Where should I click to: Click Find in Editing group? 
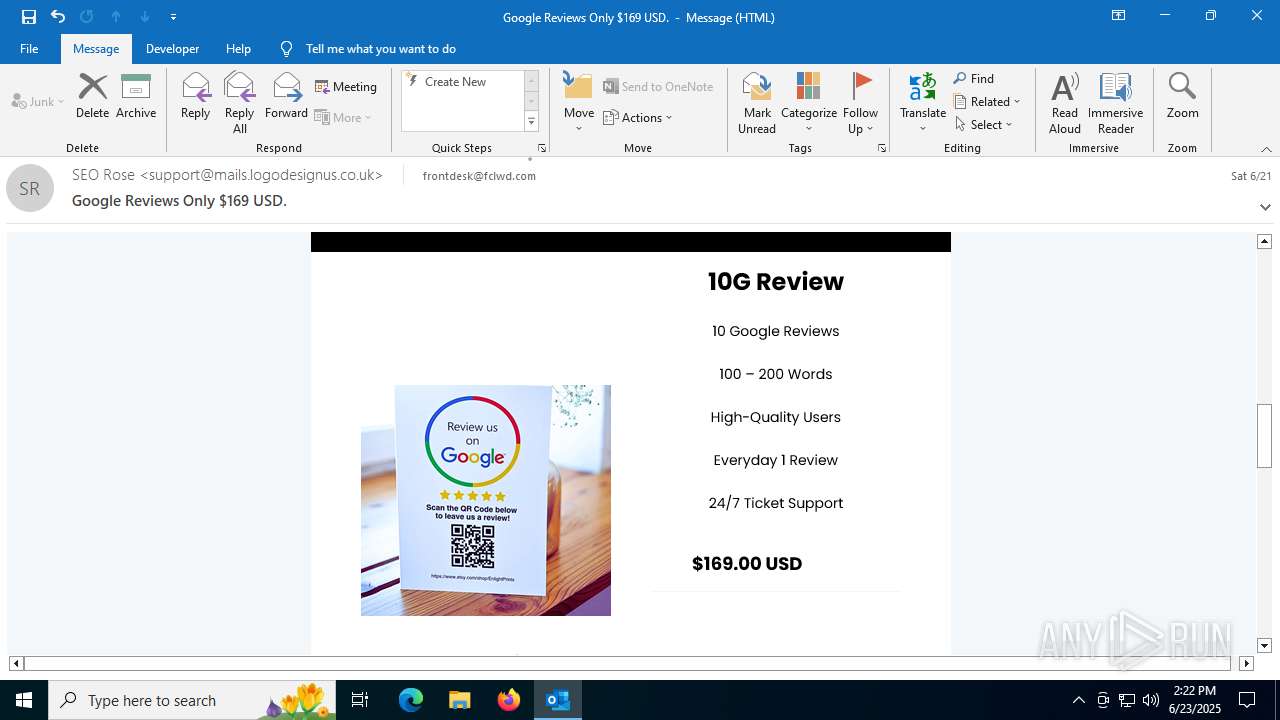[974, 79]
